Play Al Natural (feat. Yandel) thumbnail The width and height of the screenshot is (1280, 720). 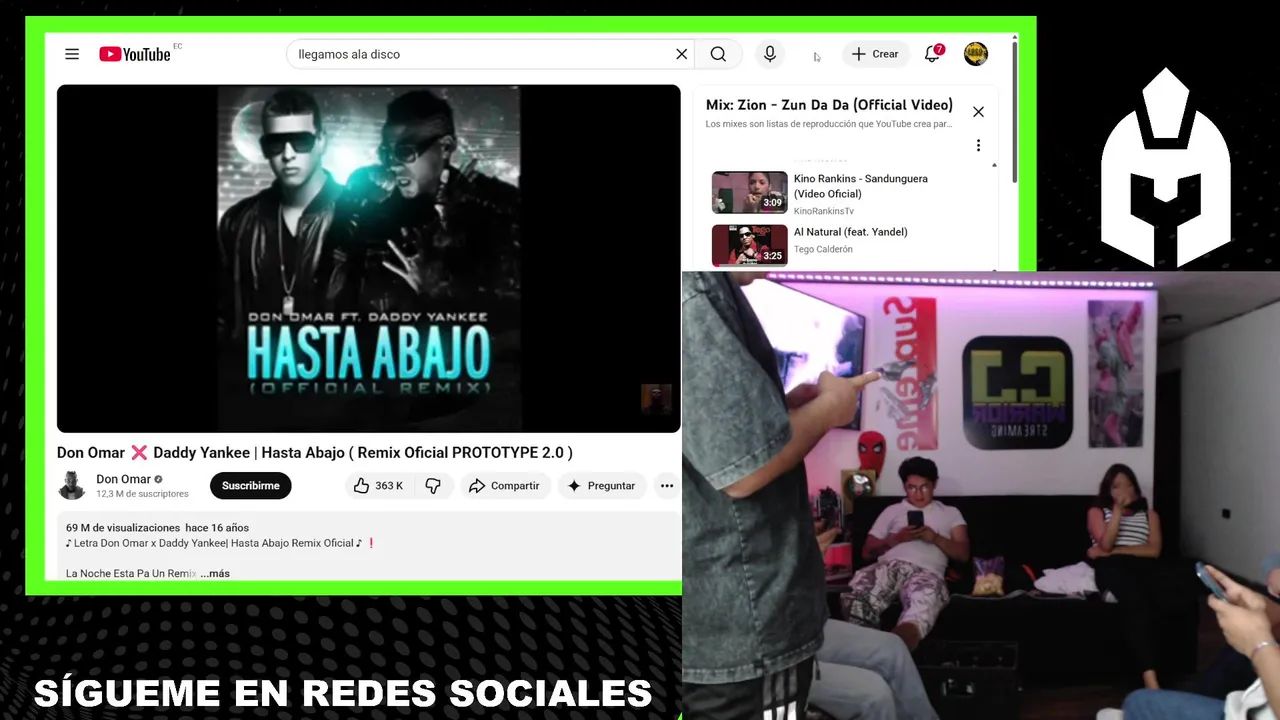[749, 245]
